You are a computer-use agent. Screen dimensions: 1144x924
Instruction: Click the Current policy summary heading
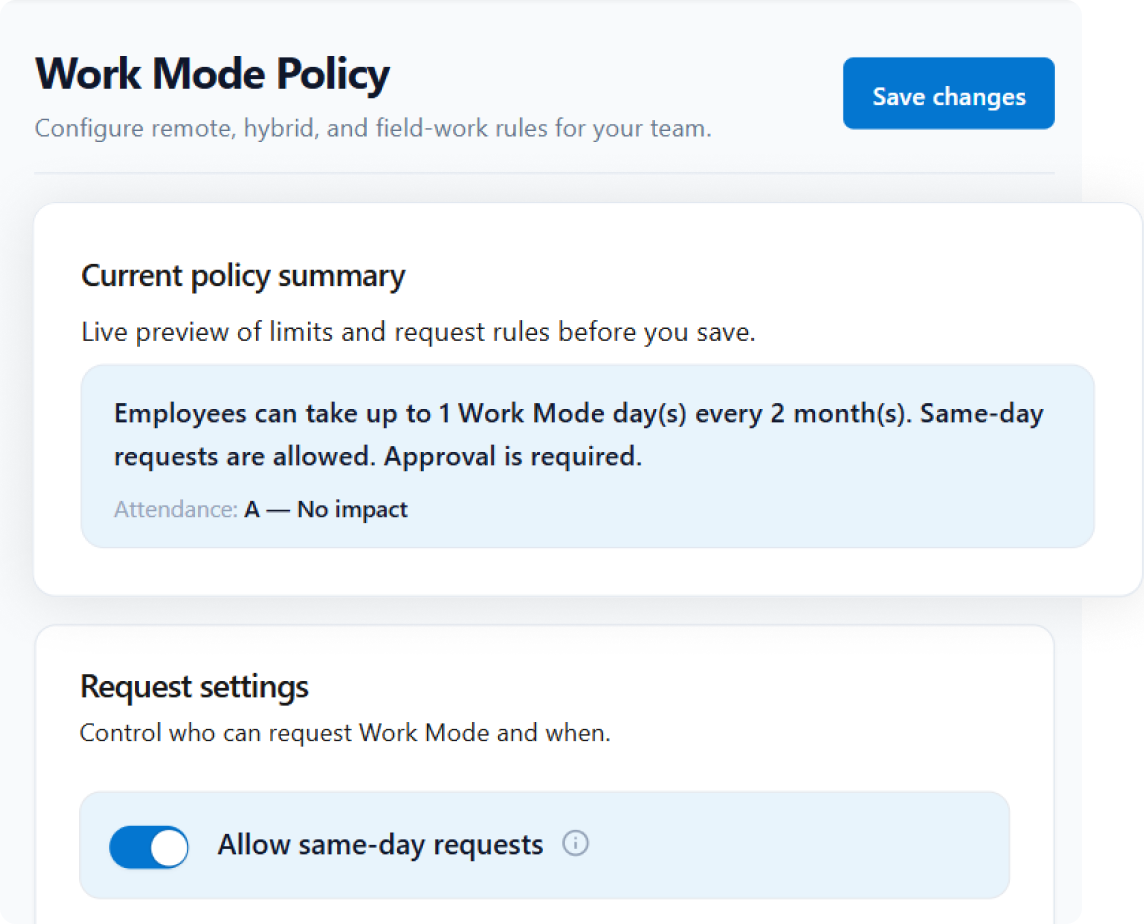[x=243, y=276]
